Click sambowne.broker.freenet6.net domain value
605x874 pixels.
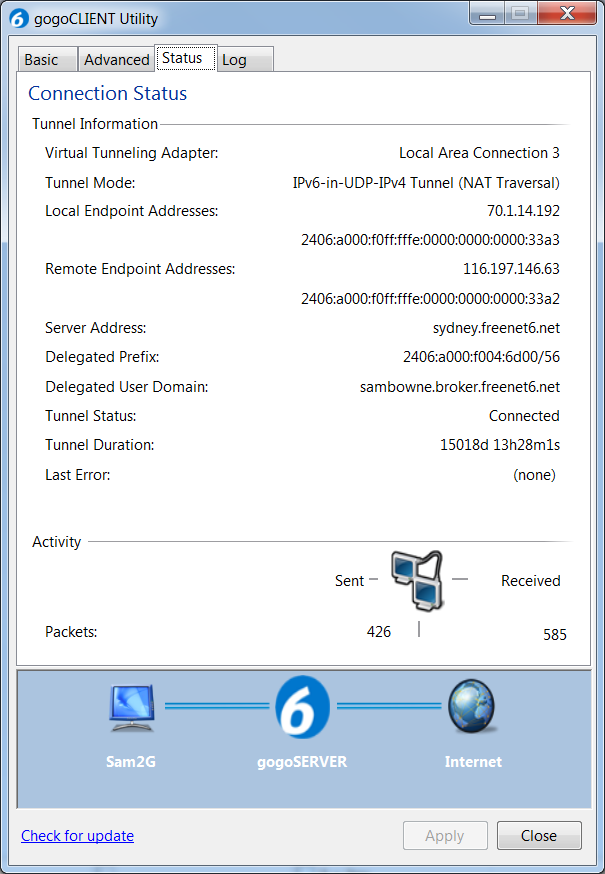point(460,386)
